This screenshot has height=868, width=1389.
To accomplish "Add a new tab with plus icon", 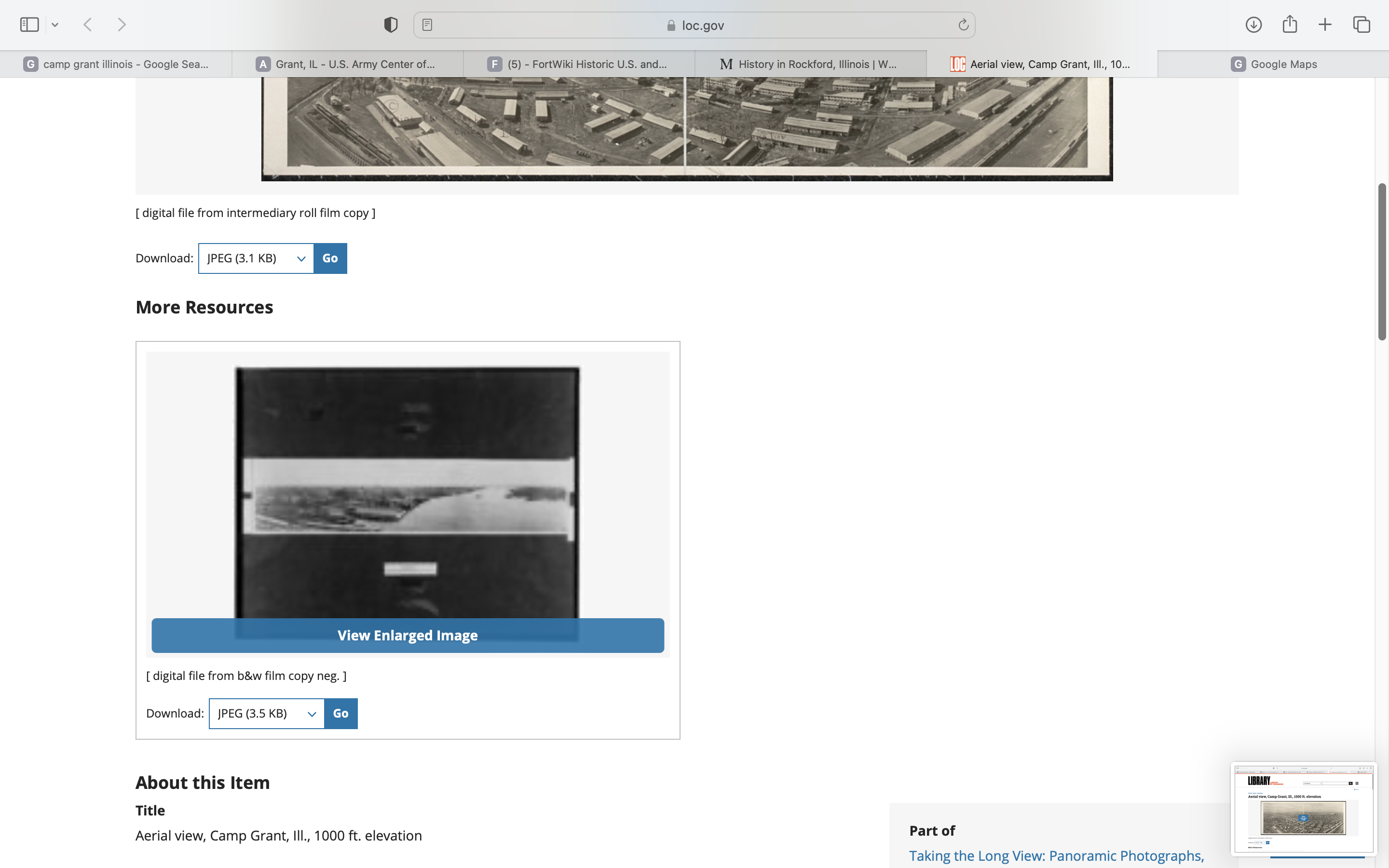I will (x=1325, y=25).
